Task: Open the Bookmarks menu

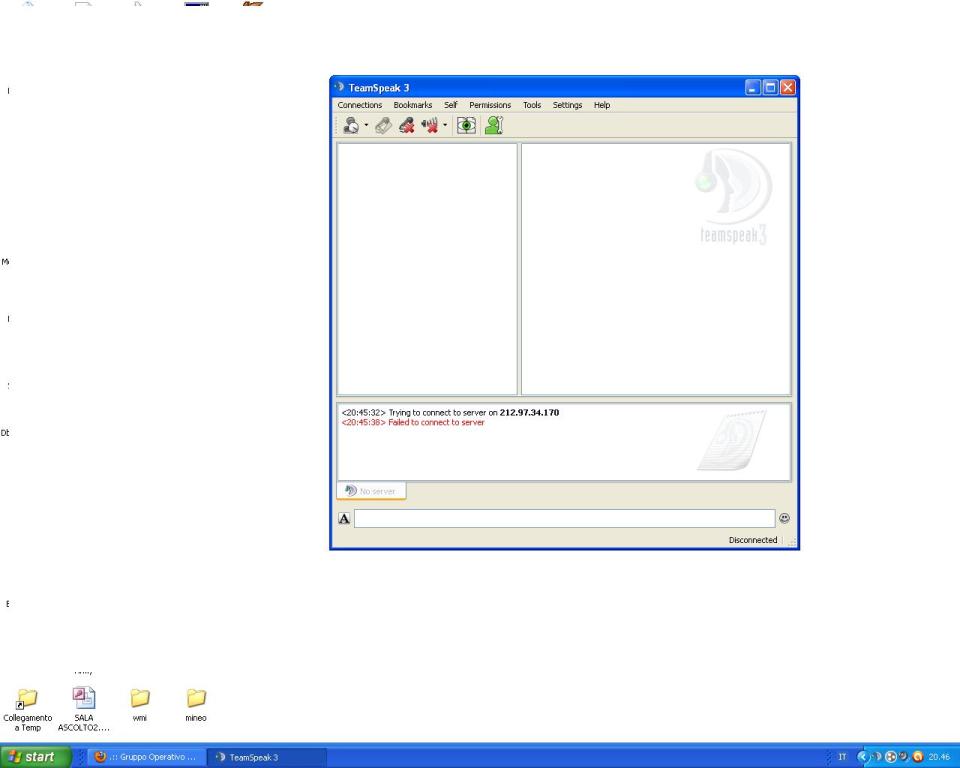Action: [x=412, y=105]
